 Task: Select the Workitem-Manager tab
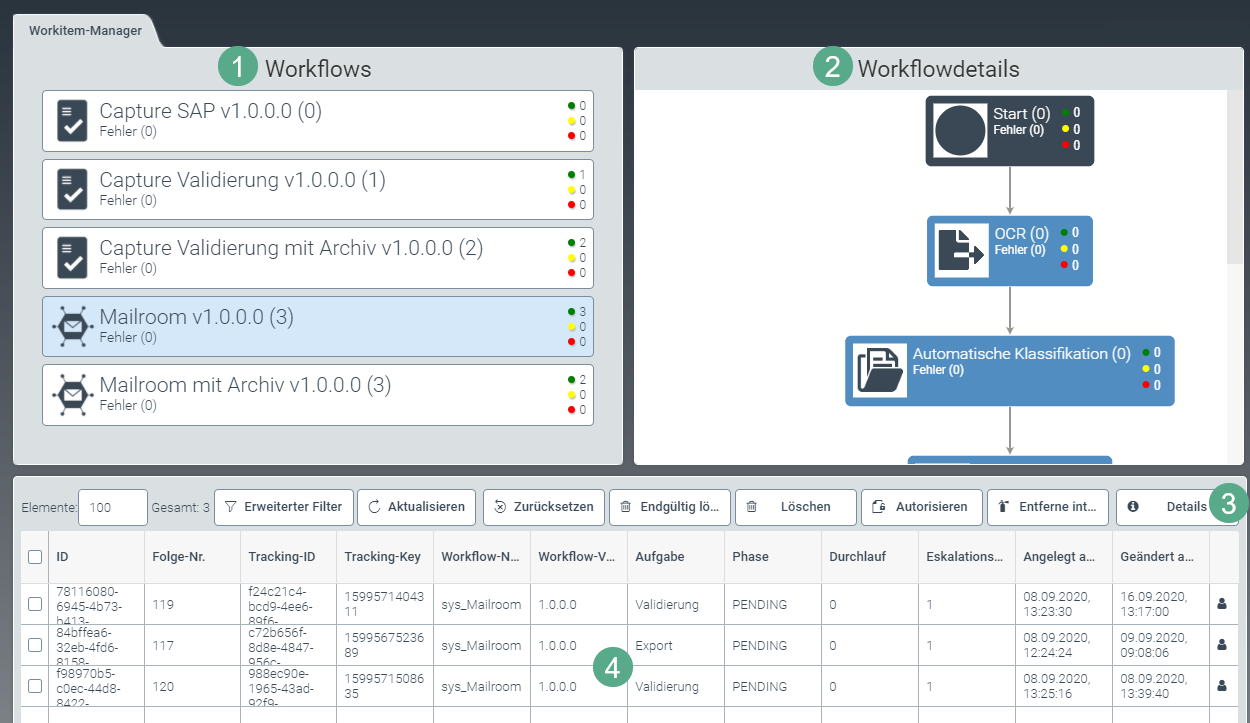tap(85, 30)
